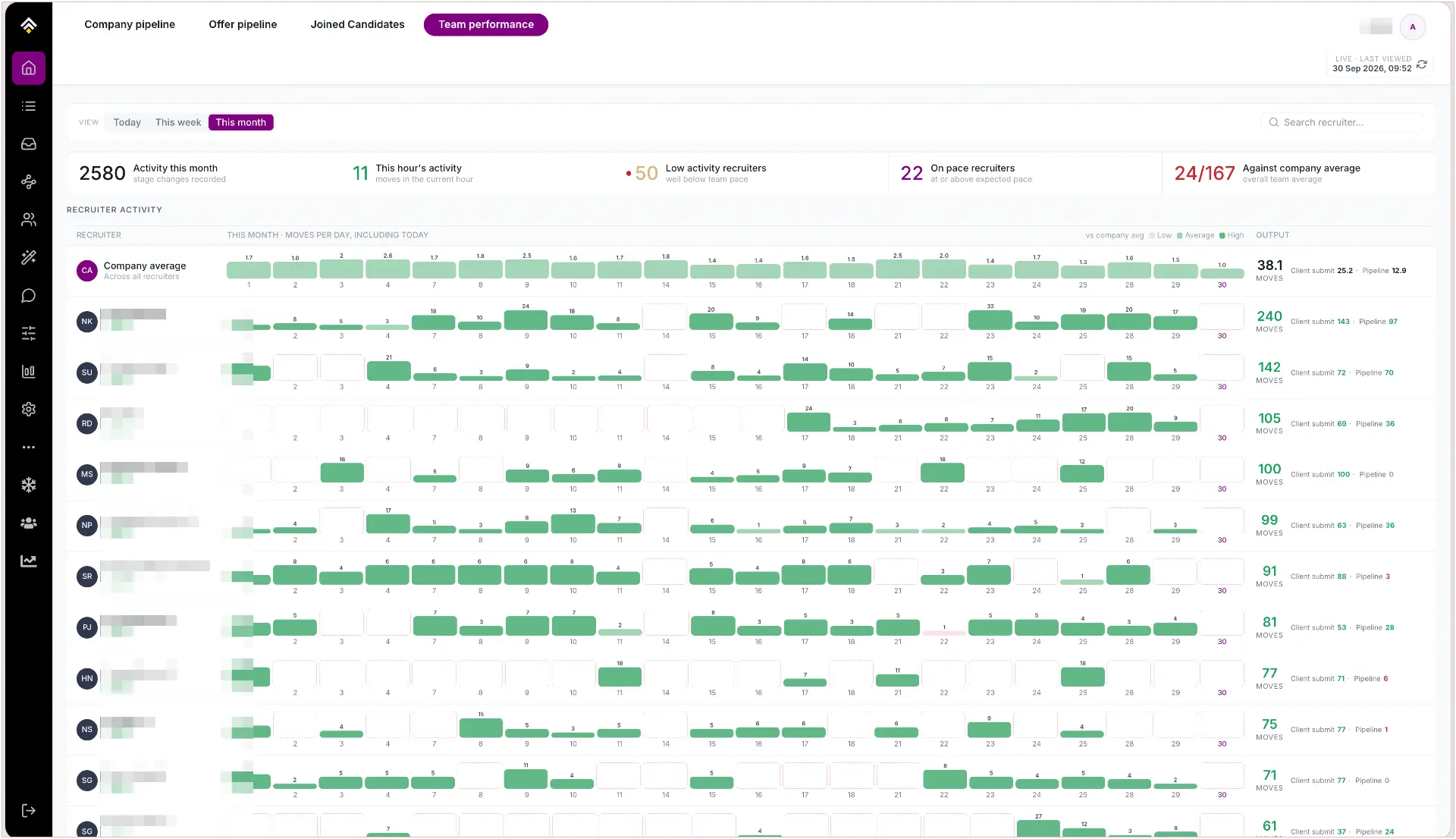Switch to Joined Candidates tab
The height and width of the screenshot is (839, 1456).
357,24
